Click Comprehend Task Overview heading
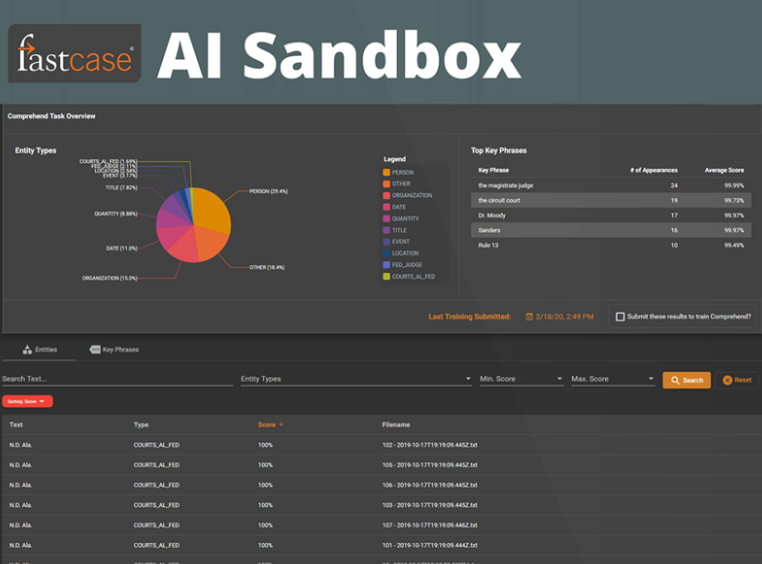This screenshot has width=762, height=564. [x=52, y=116]
